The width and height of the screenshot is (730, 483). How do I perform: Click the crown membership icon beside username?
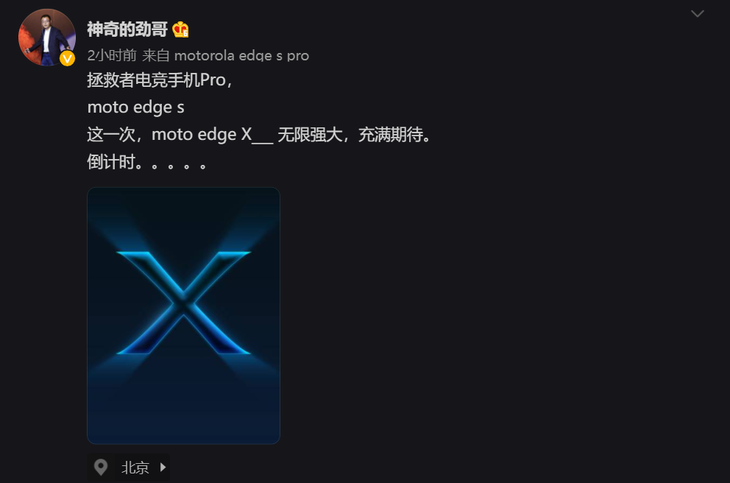181,30
